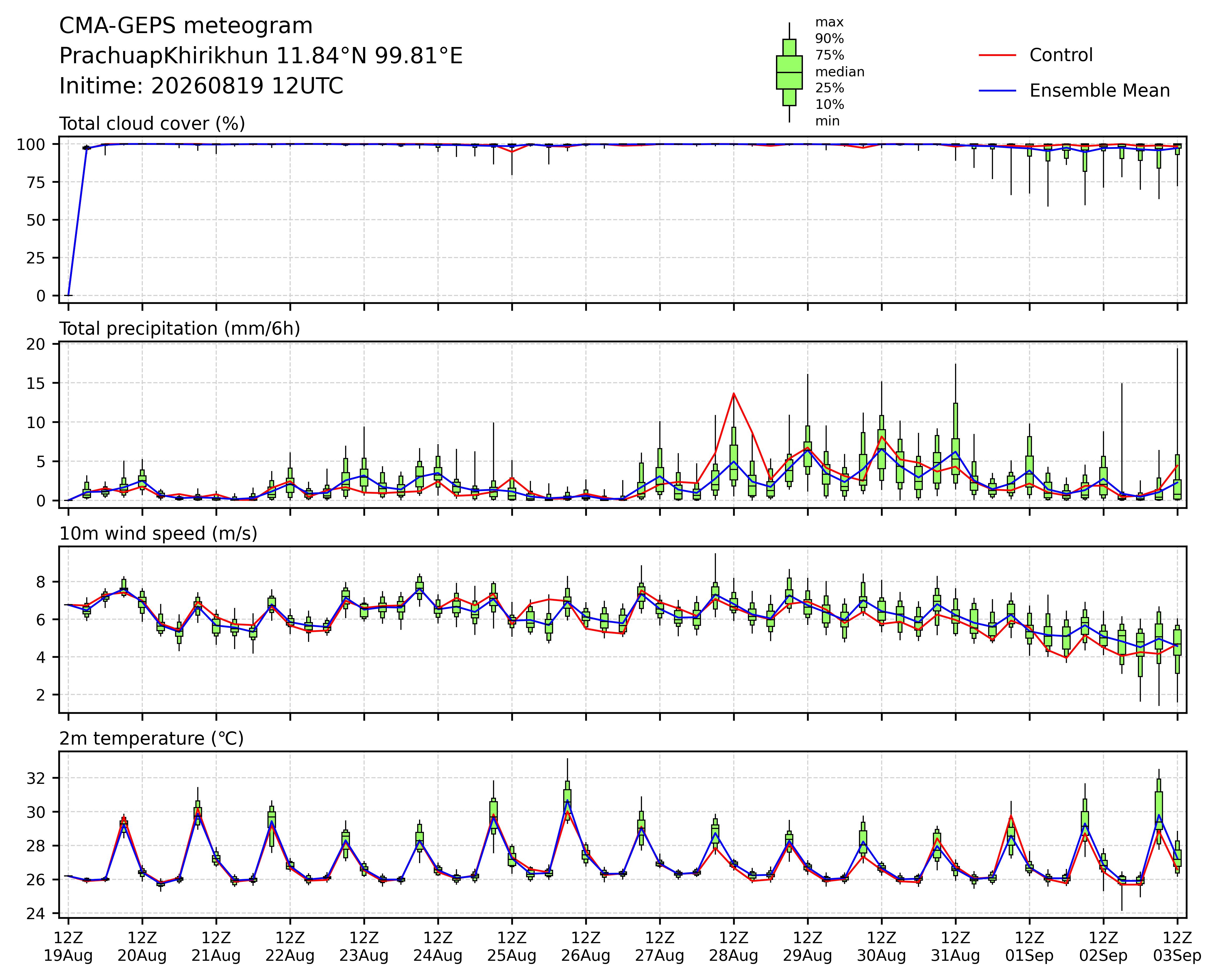This screenshot has width=1218, height=980.
Task: Click the '12Z 22Aug' x-axis label
Action: (290, 947)
